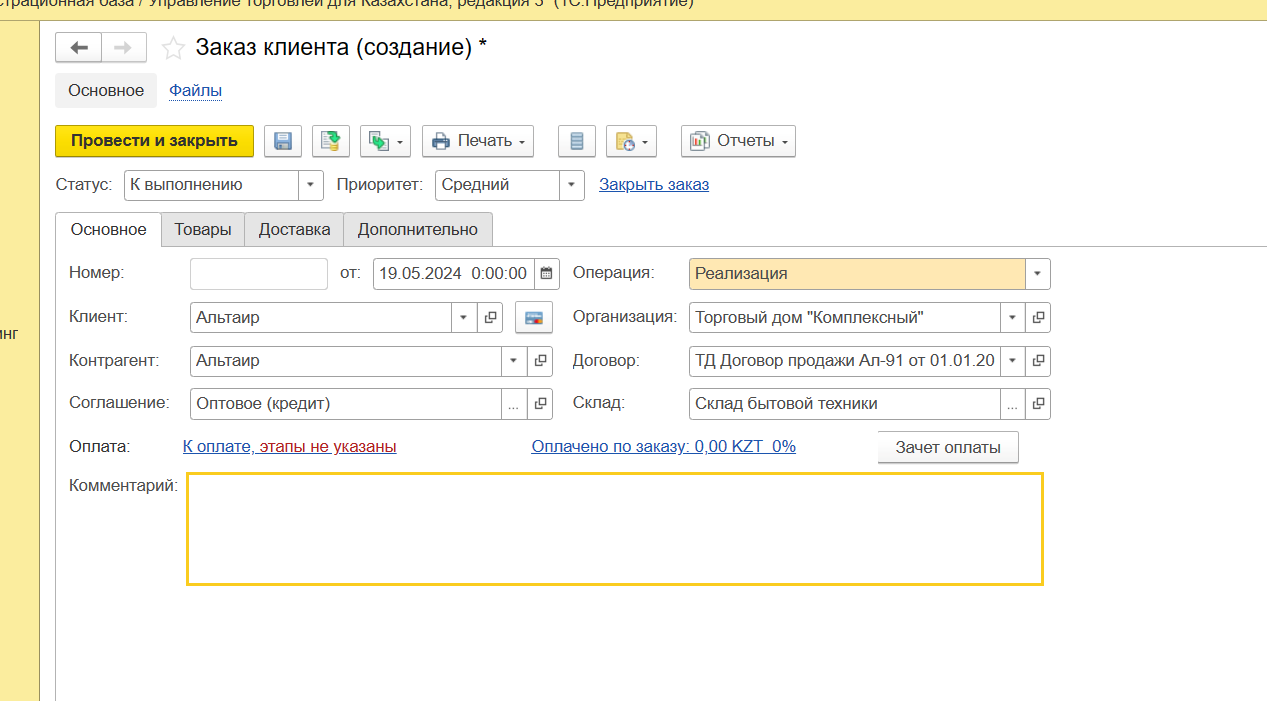The width and height of the screenshot is (1267, 701).
Task: Add order to favorites star
Action: [x=173, y=48]
